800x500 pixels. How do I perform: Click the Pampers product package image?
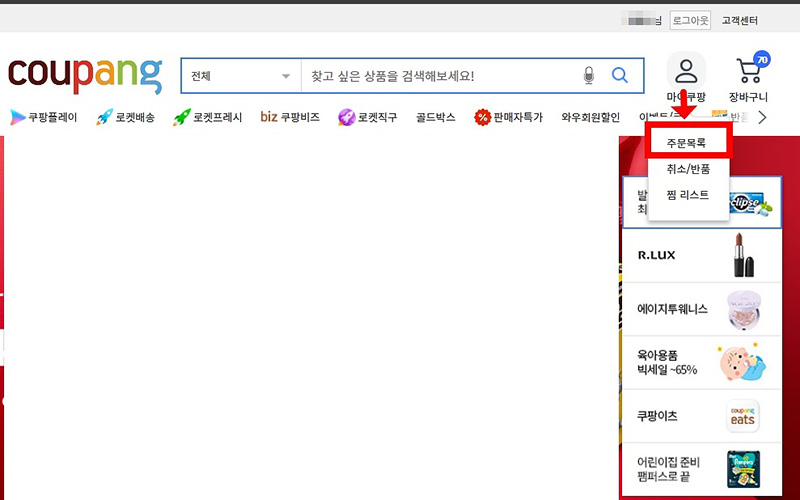[x=743, y=469]
